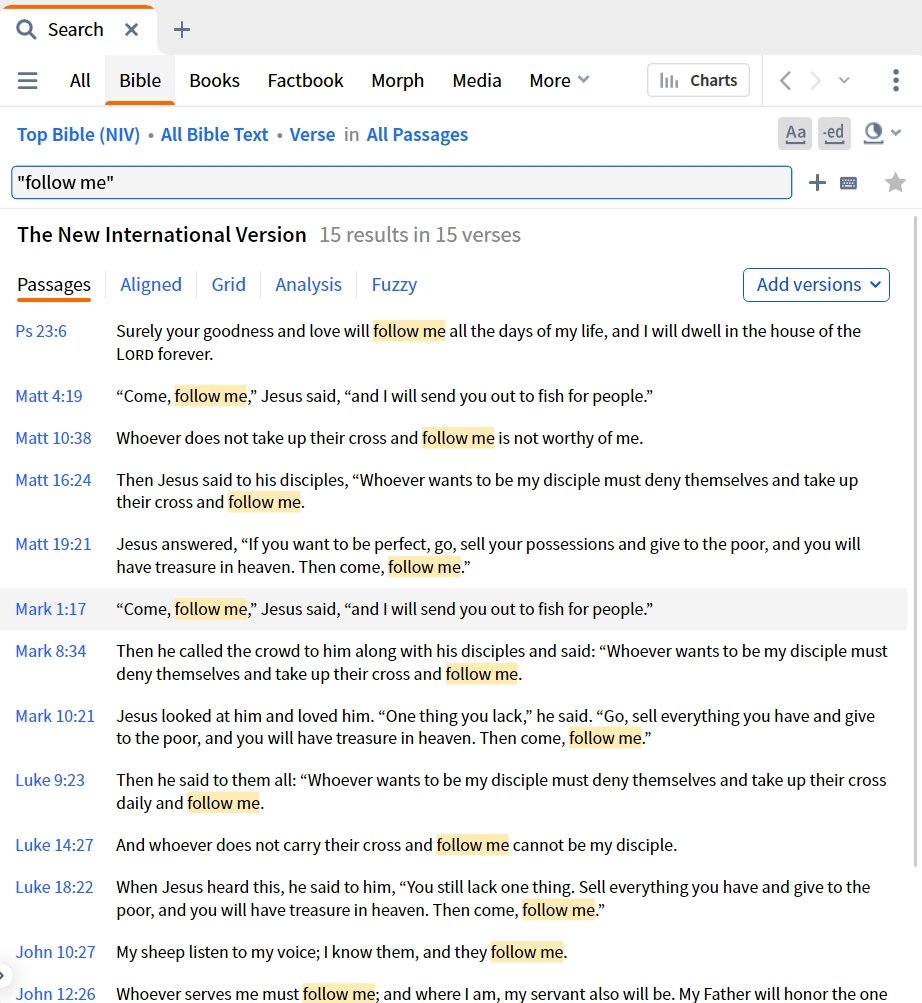The width and height of the screenshot is (922, 1003).
Task: Click the Charts icon
Action: point(698,80)
